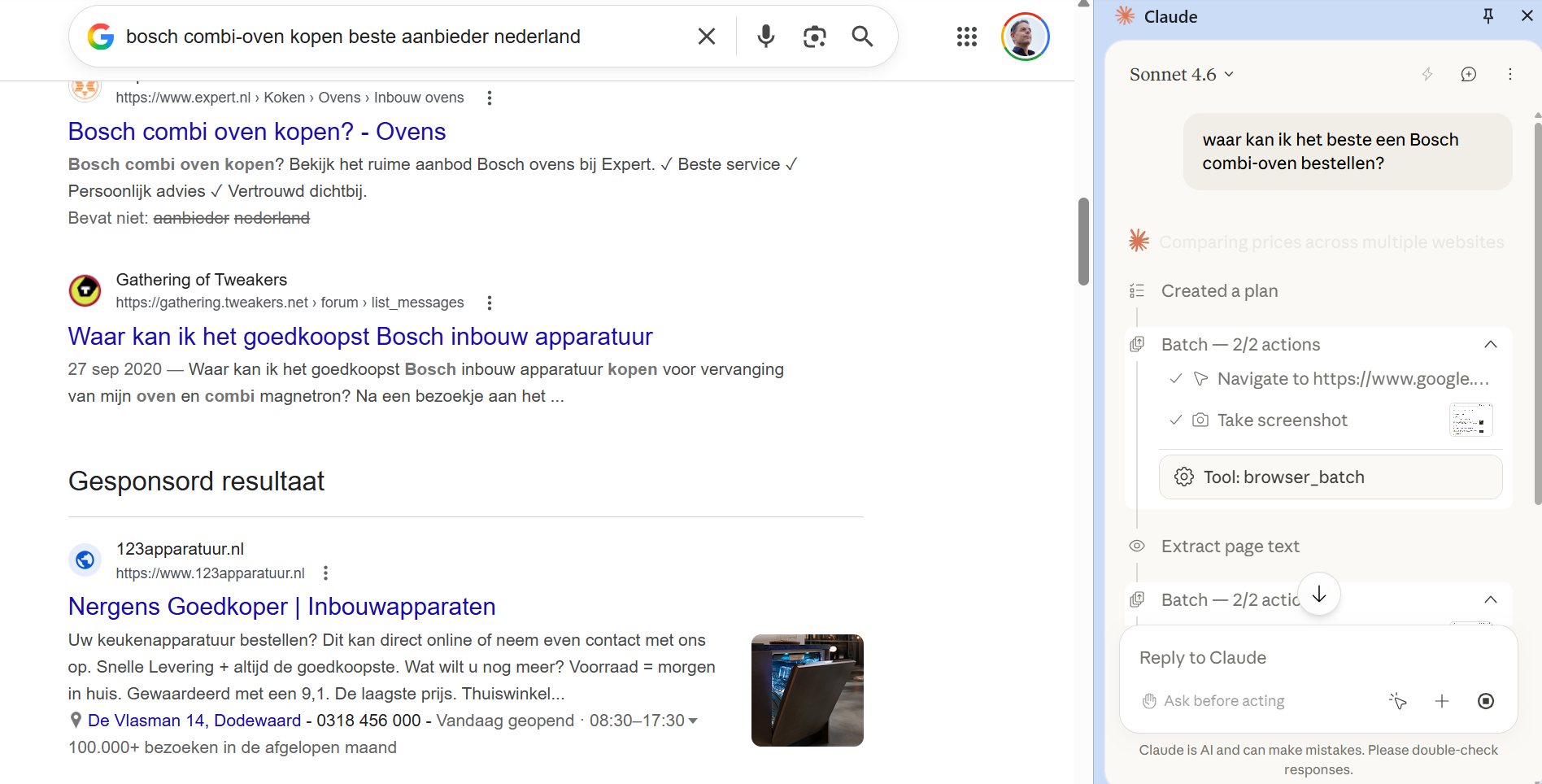
Task: Click the 123apparatuur.nl globe favicon
Action: [85, 560]
